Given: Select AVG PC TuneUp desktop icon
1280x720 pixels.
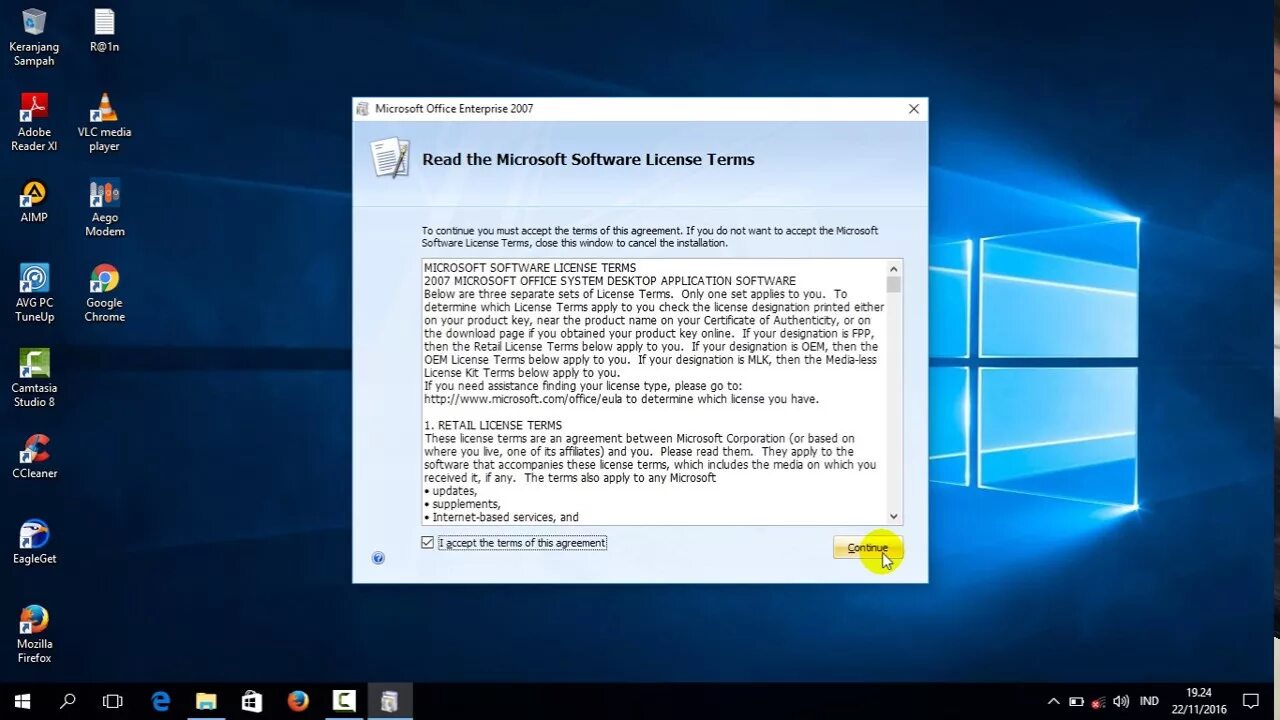Looking at the screenshot, I should (x=34, y=293).
